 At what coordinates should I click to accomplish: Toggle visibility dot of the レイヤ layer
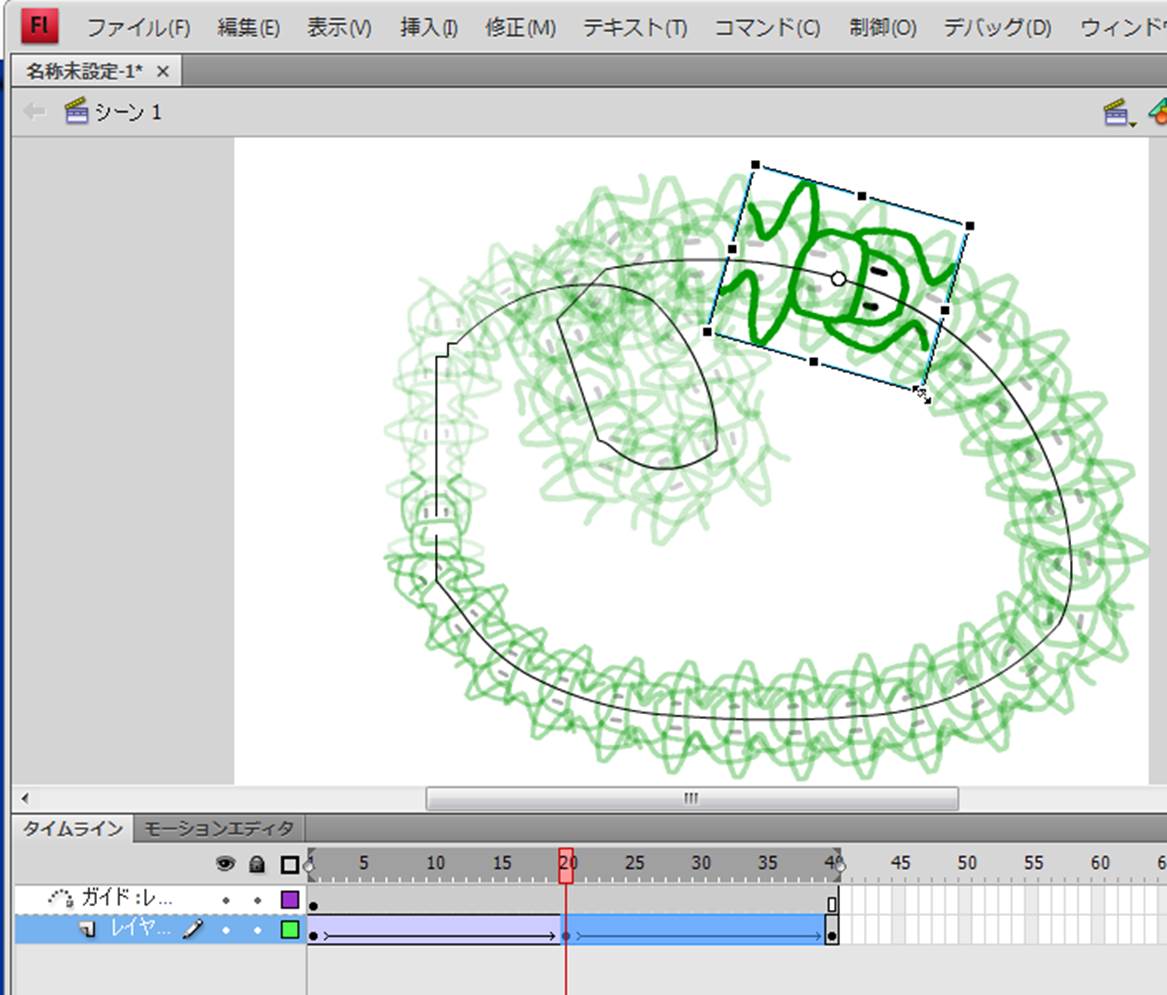(226, 930)
